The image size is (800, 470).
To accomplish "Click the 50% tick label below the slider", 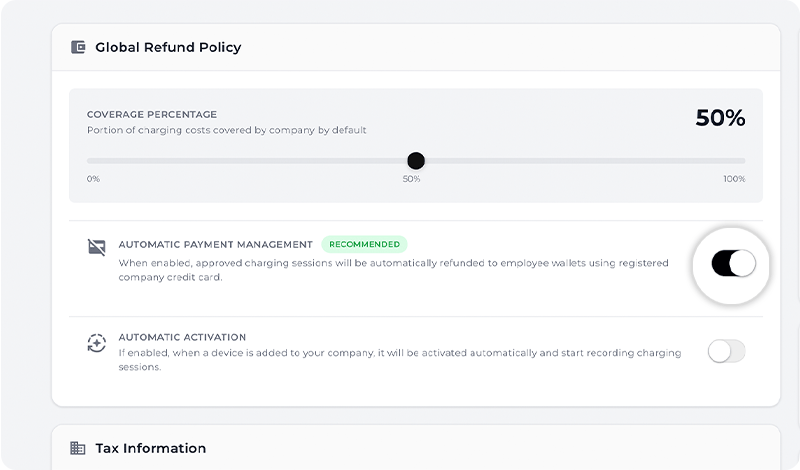I will click(411, 179).
